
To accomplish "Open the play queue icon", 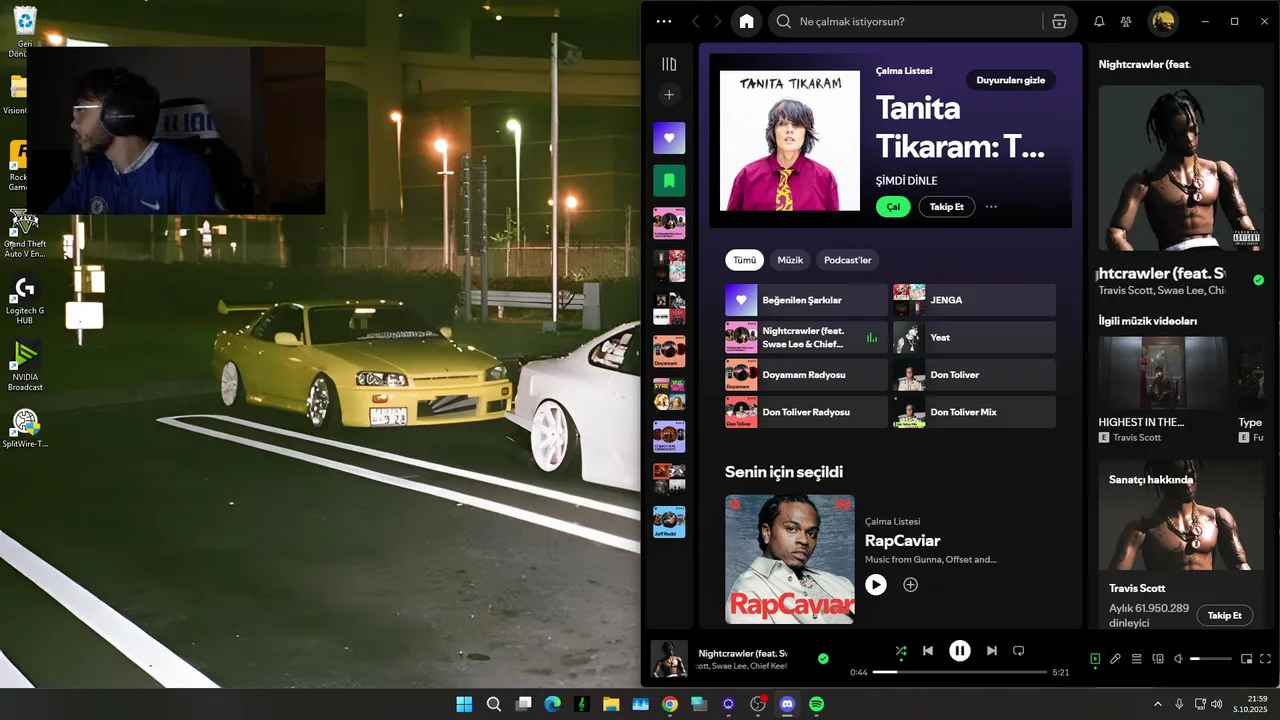I will [1136, 659].
